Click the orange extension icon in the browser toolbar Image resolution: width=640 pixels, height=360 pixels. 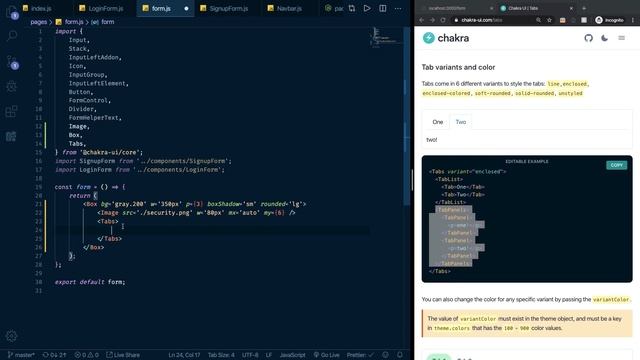tap(563, 20)
